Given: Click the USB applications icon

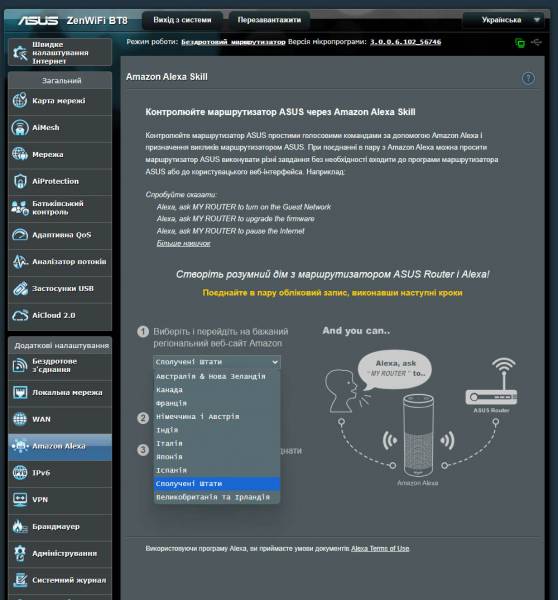Looking at the screenshot, I should coord(20,289).
